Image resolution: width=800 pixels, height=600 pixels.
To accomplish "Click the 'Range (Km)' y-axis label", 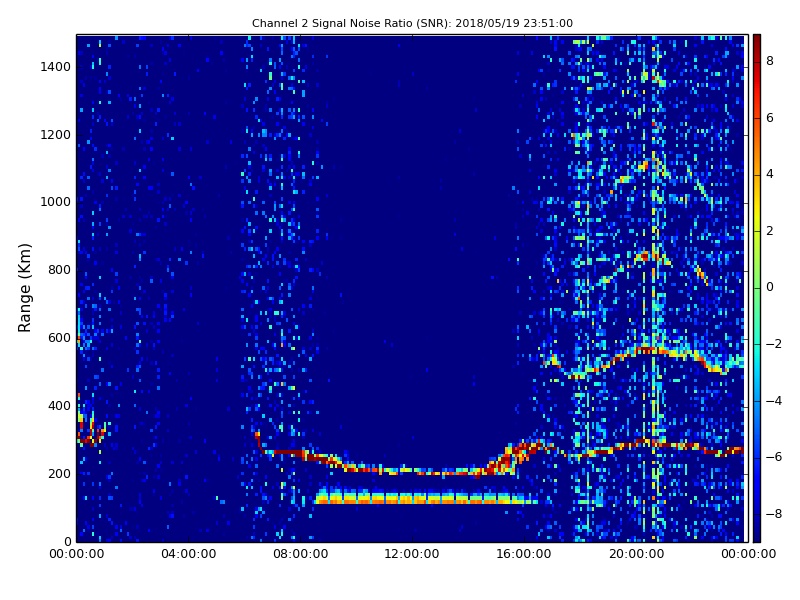I will pyautogui.click(x=24, y=288).
